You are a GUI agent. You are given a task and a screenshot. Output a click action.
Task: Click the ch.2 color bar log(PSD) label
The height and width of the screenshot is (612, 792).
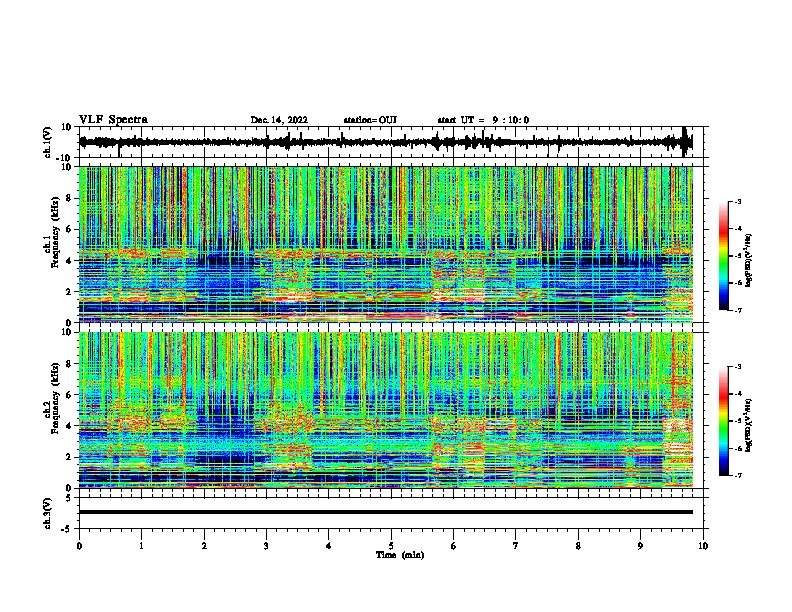tap(749, 425)
